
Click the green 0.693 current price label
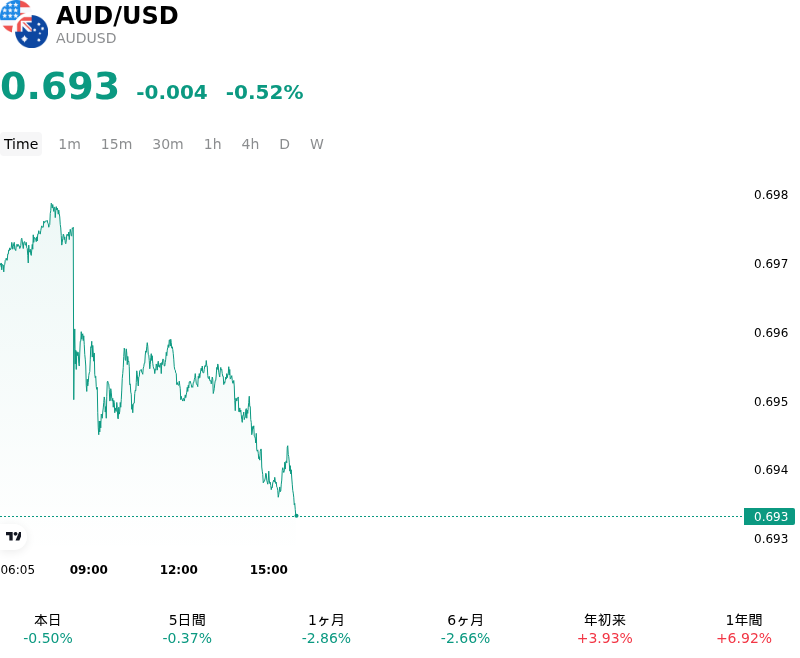click(x=769, y=516)
